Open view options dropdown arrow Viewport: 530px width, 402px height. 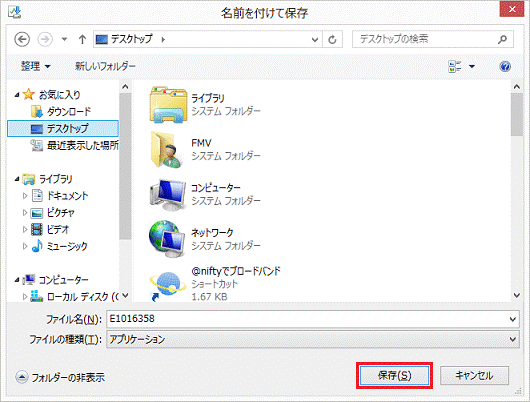[472, 66]
